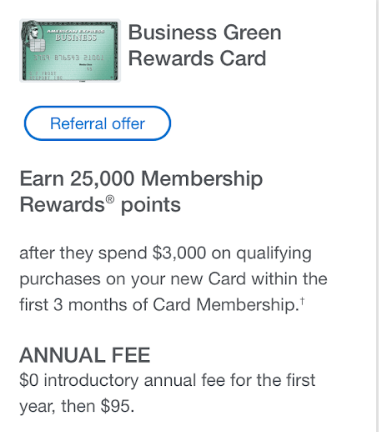
Task: Click the centurion portrait on the card image
Action: click(31, 32)
